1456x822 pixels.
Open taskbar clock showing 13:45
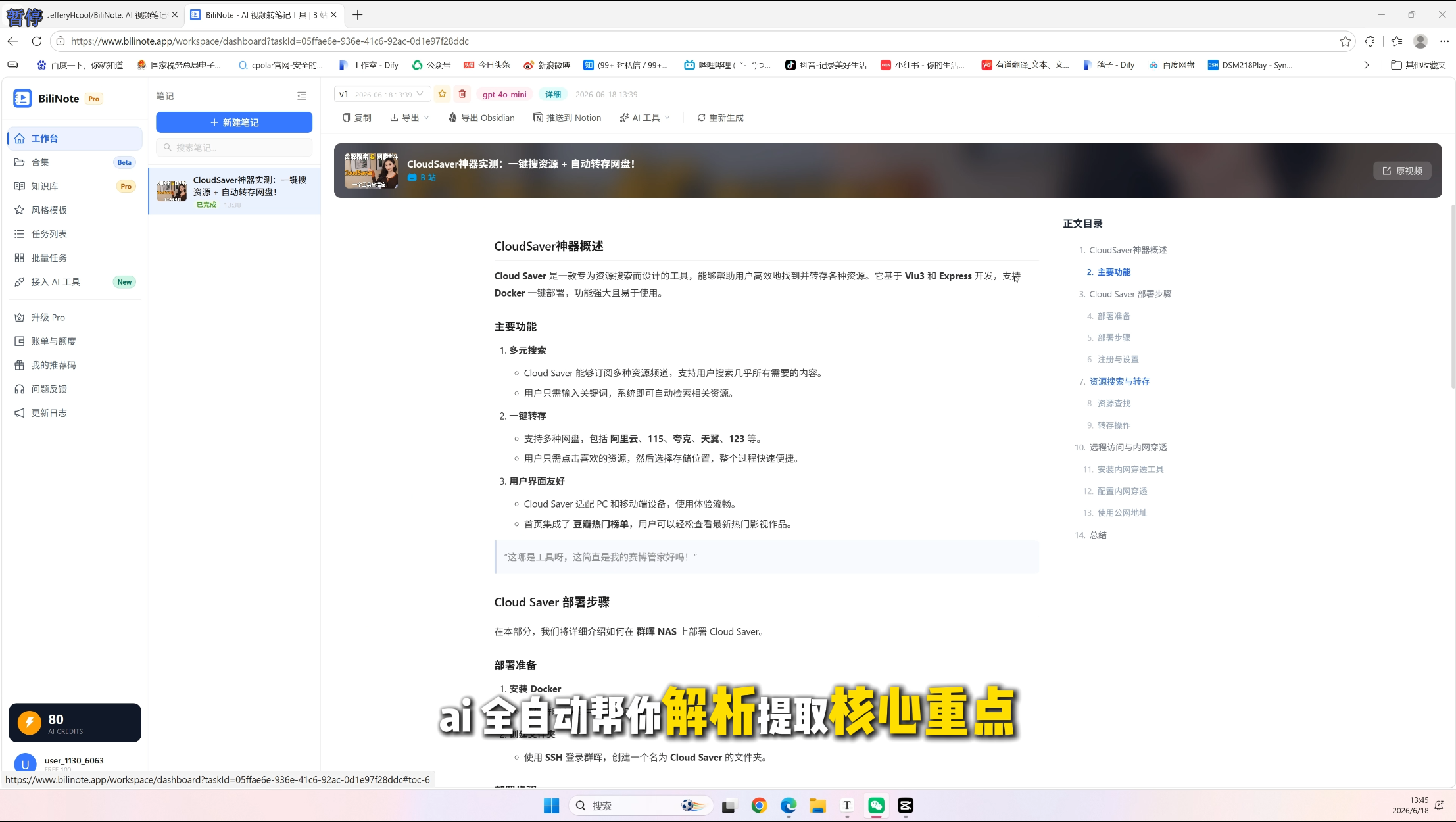[1410, 806]
